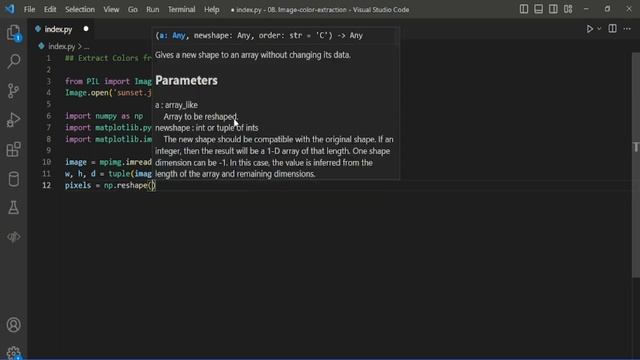Click 'import numpy as np' on line 6

[x=104, y=116]
